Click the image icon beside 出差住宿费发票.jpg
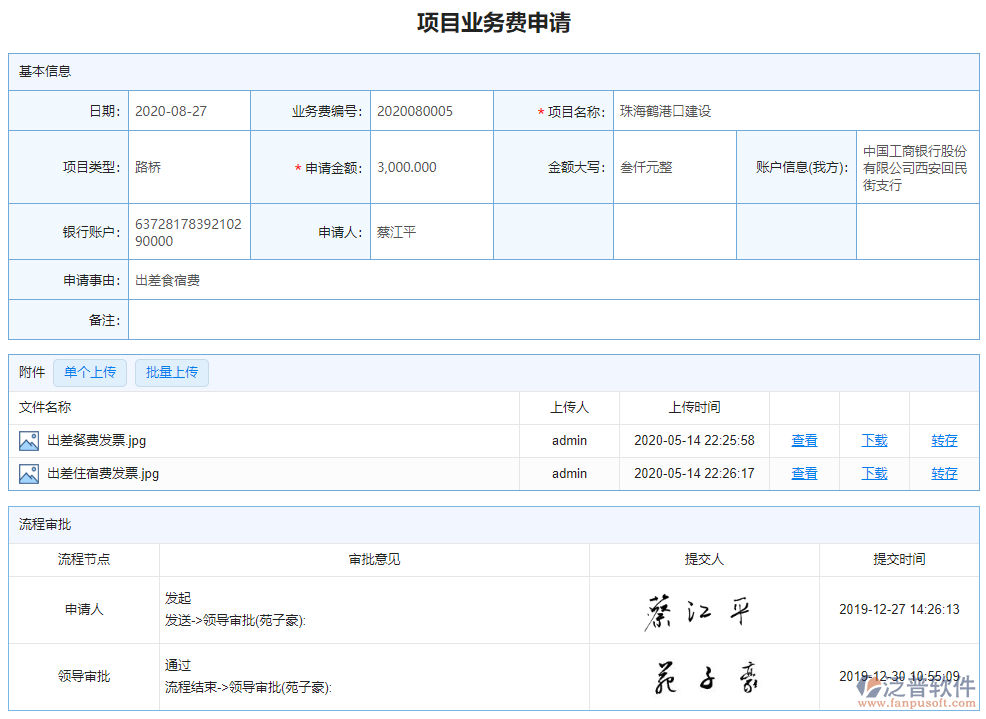 click(27, 473)
